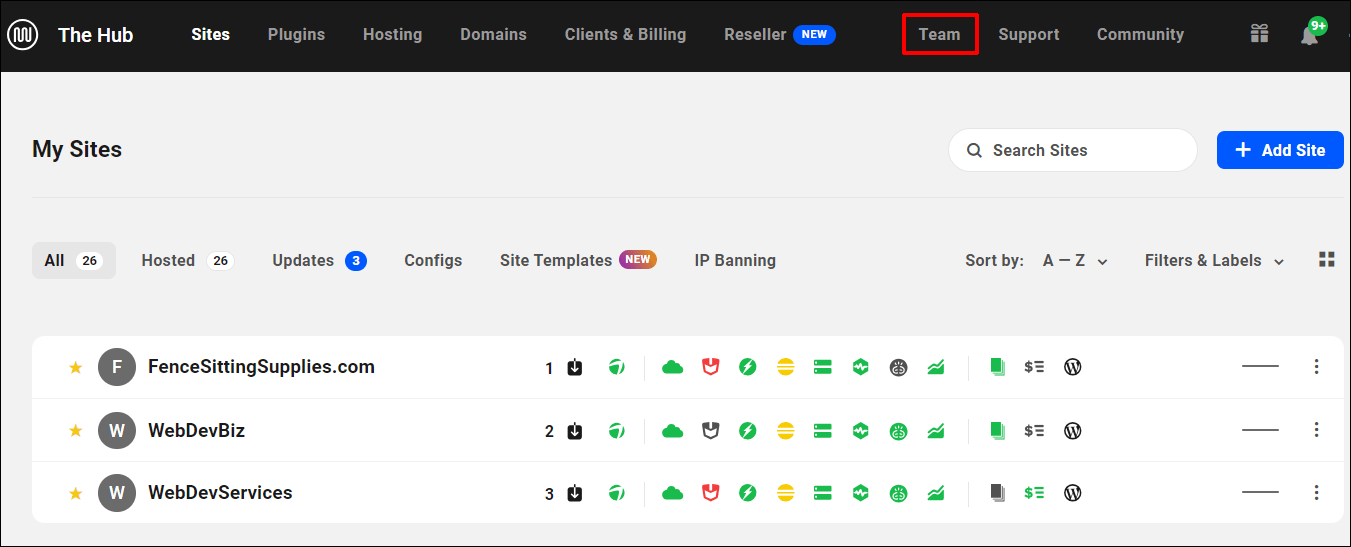This screenshot has height=547, width=1351.
Task: Open the notifications bell
Action: click(1310, 35)
